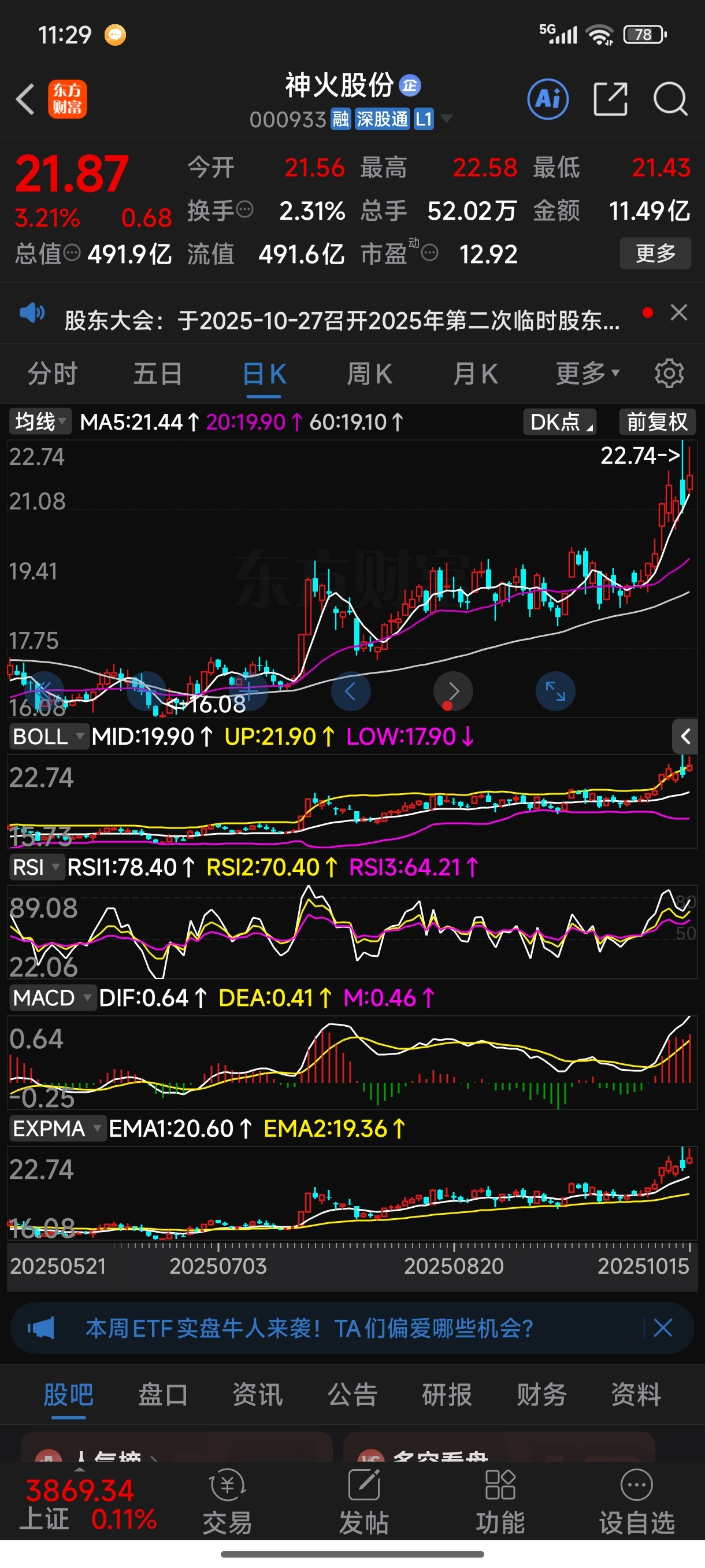This screenshot has width=705, height=1568.
Task: Open the 研报 tab
Action: (447, 1394)
